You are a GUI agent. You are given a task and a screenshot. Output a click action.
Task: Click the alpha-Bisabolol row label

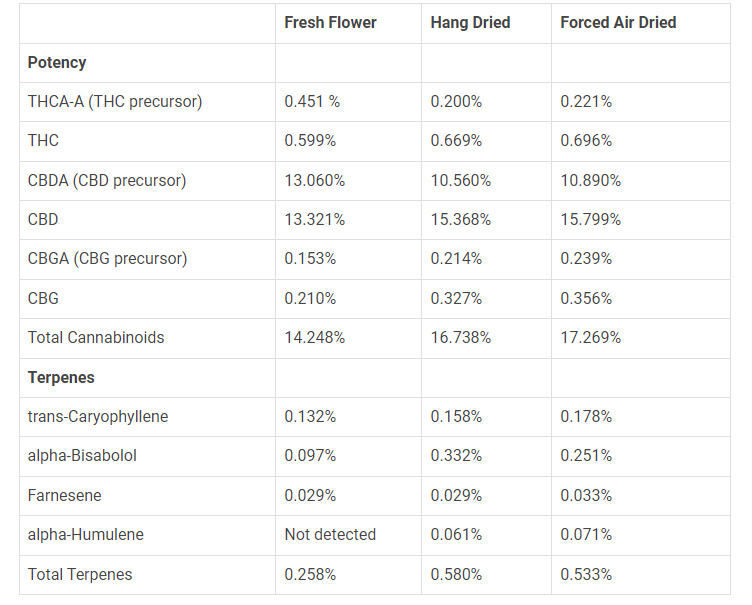point(82,456)
